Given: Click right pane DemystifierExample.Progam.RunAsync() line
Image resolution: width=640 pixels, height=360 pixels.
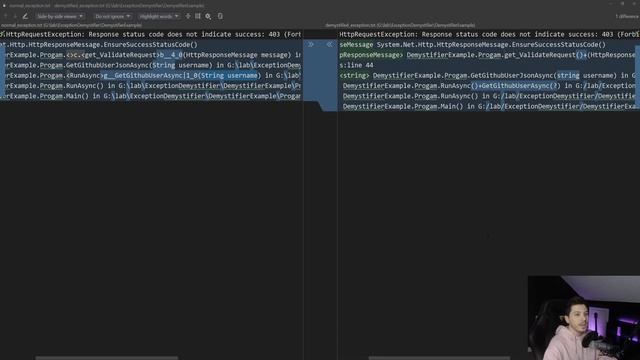Looking at the screenshot, I should (x=489, y=96).
